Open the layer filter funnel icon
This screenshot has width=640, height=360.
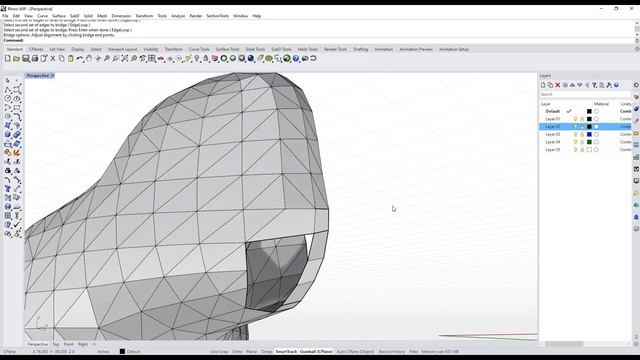click(594, 85)
